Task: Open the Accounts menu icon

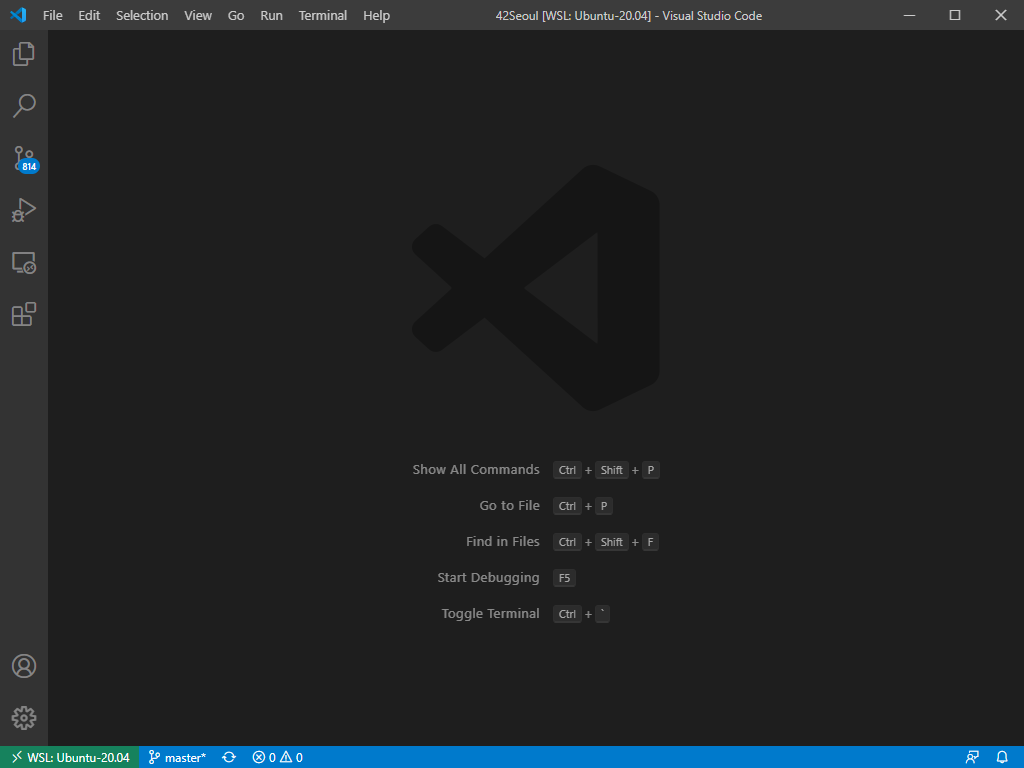Action: coord(24,666)
